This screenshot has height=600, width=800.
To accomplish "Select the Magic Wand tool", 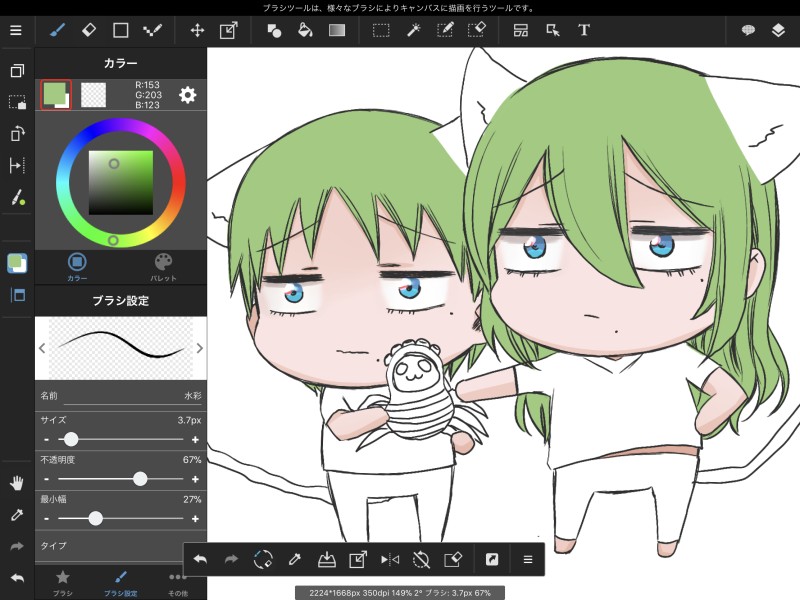I will click(x=413, y=31).
